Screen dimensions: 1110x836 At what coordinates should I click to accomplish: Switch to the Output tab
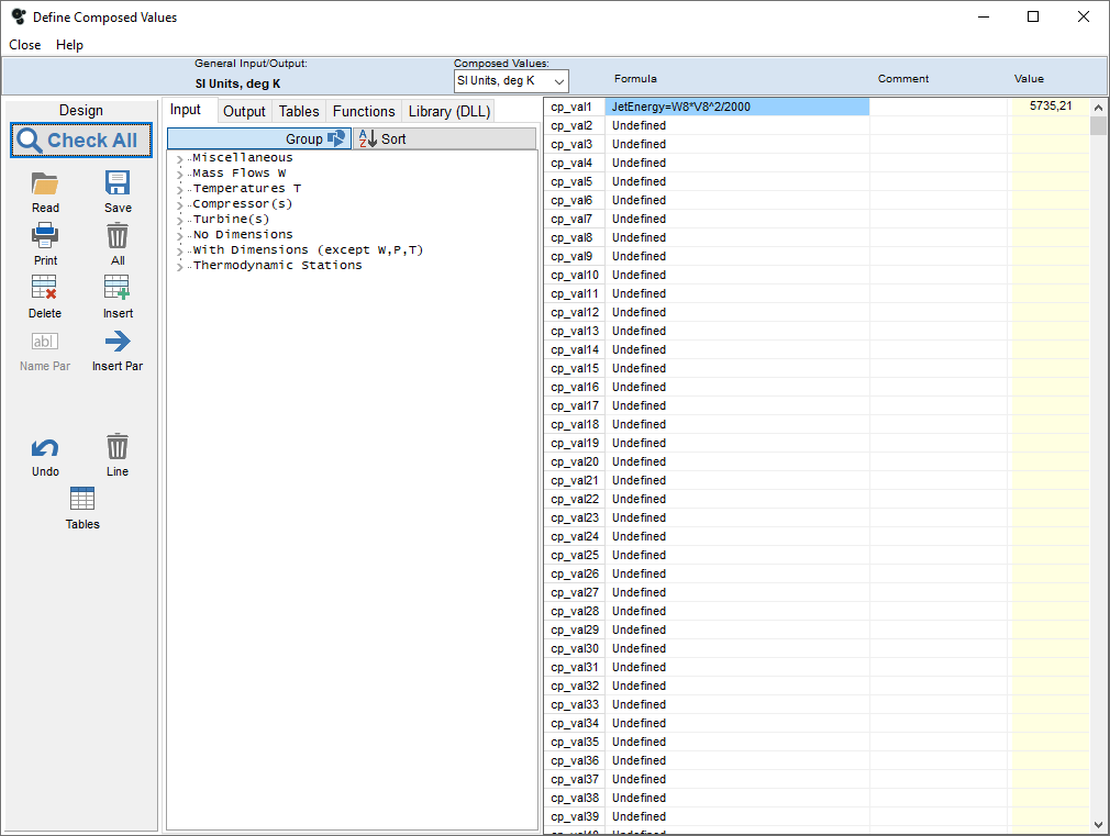point(244,111)
